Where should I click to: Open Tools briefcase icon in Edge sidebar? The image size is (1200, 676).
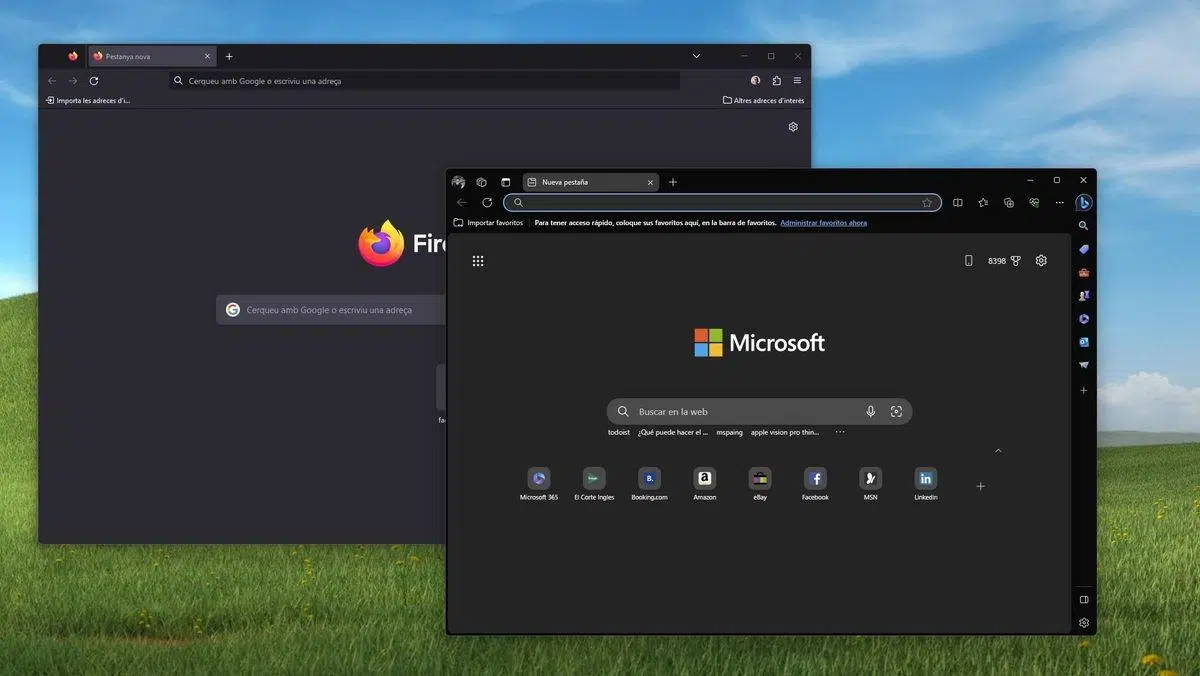tap(1084, 273)
